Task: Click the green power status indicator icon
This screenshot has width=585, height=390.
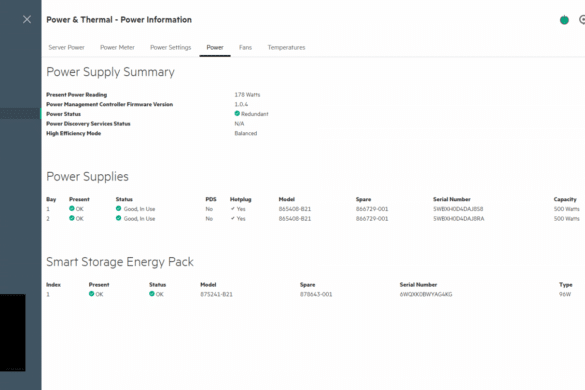Action: (564, 20)
